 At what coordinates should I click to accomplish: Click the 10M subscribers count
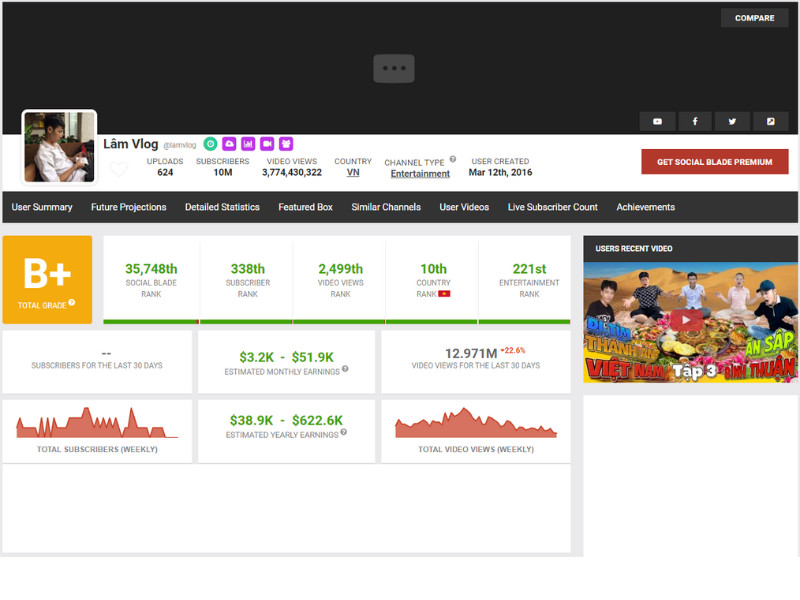point(222,172)
